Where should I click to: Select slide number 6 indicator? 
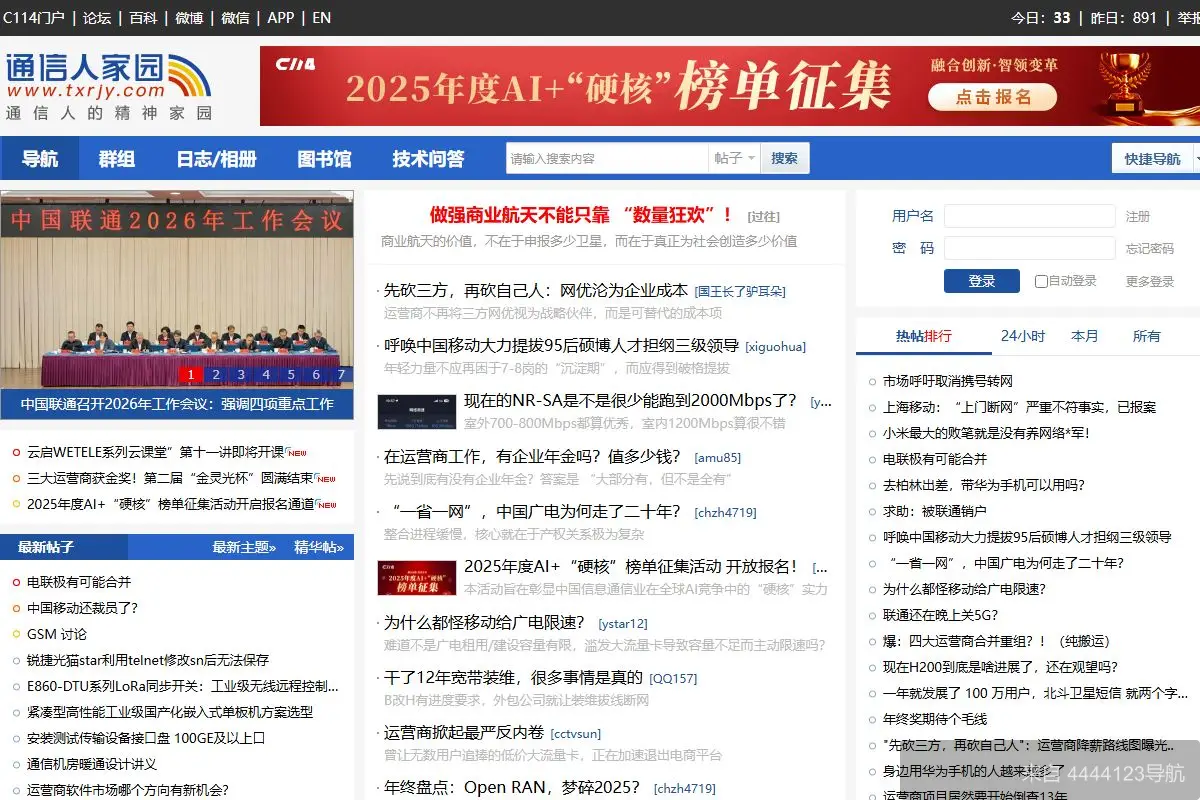coord(316,375)
